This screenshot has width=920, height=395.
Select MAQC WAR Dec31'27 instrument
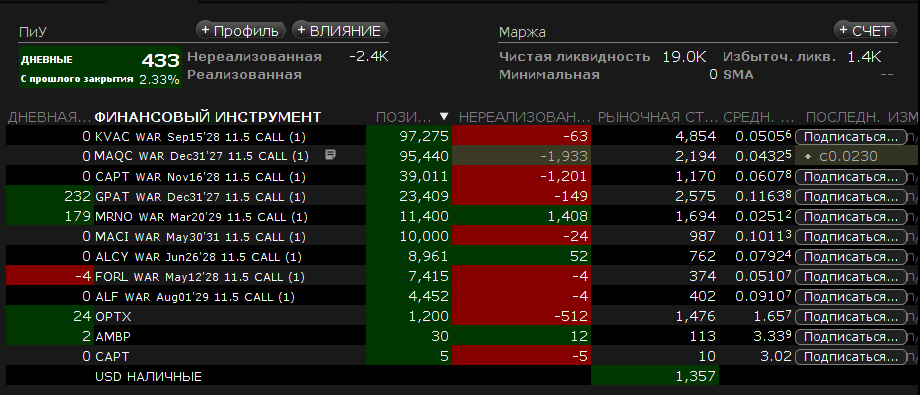click(201, 156)
